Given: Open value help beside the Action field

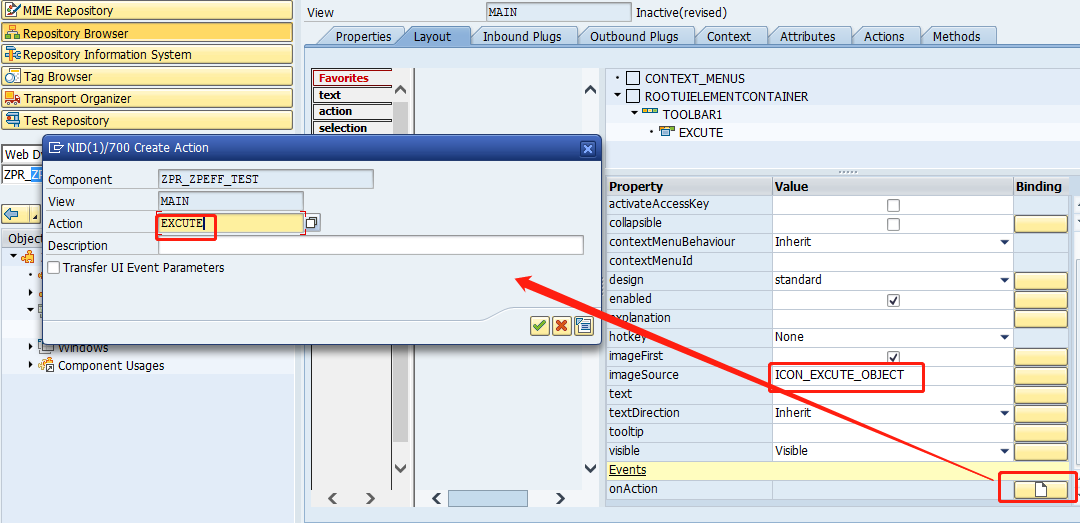Looking at the screenshot, I should tap(312, 223).
